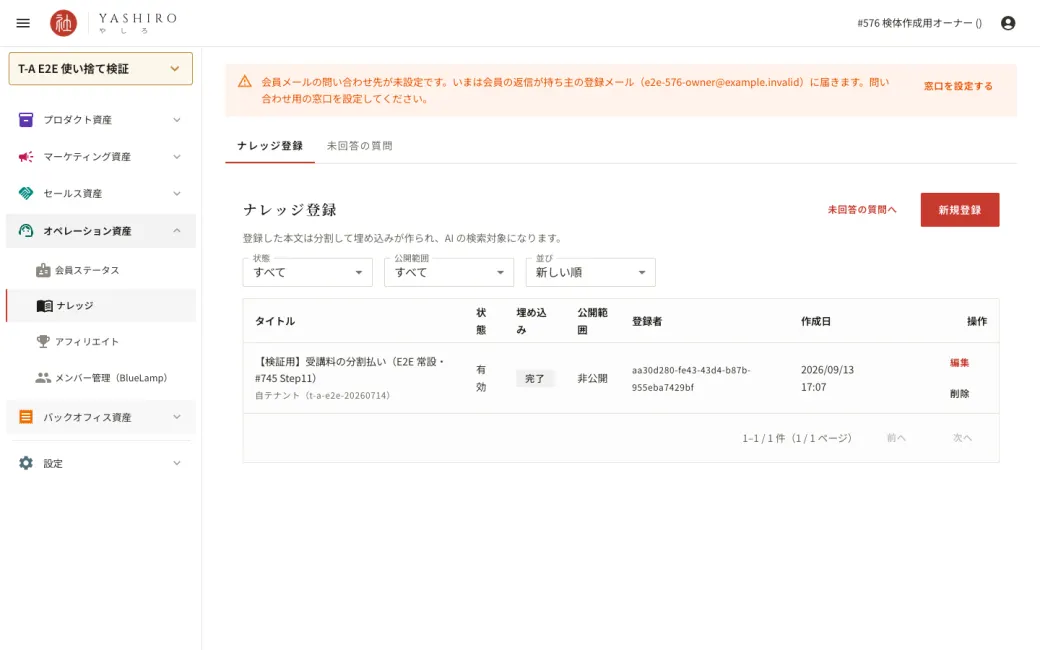The image size is (1040, 650).
Task: Open the user account avatar menu
Action: coord(1008,23)
